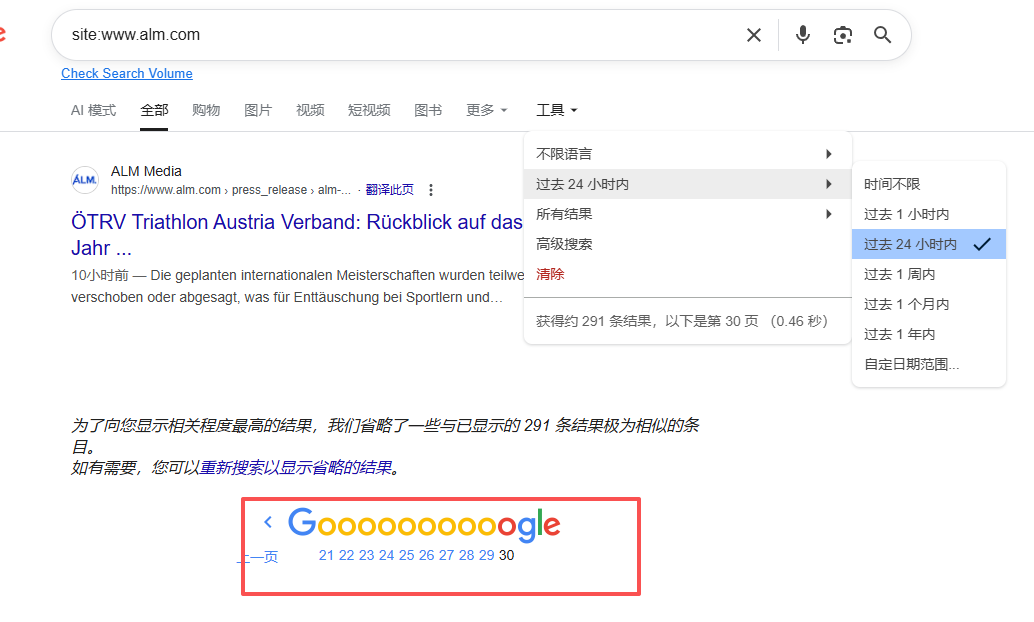Go to results page 25
Image resolution: width=1034 pixels, height=622 pixels.
point(406,555)
